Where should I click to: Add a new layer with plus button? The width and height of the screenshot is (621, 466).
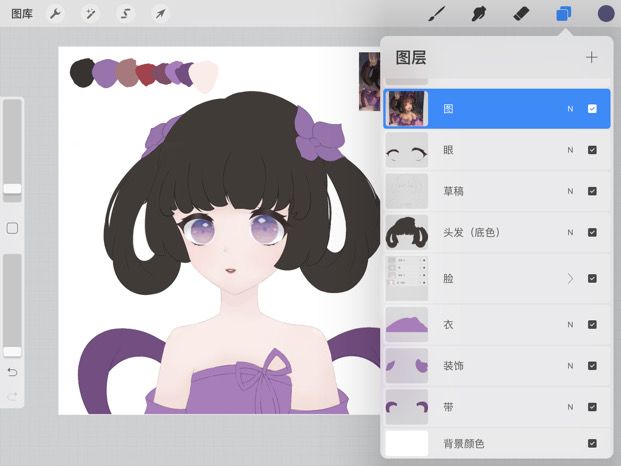coord(591,57)
